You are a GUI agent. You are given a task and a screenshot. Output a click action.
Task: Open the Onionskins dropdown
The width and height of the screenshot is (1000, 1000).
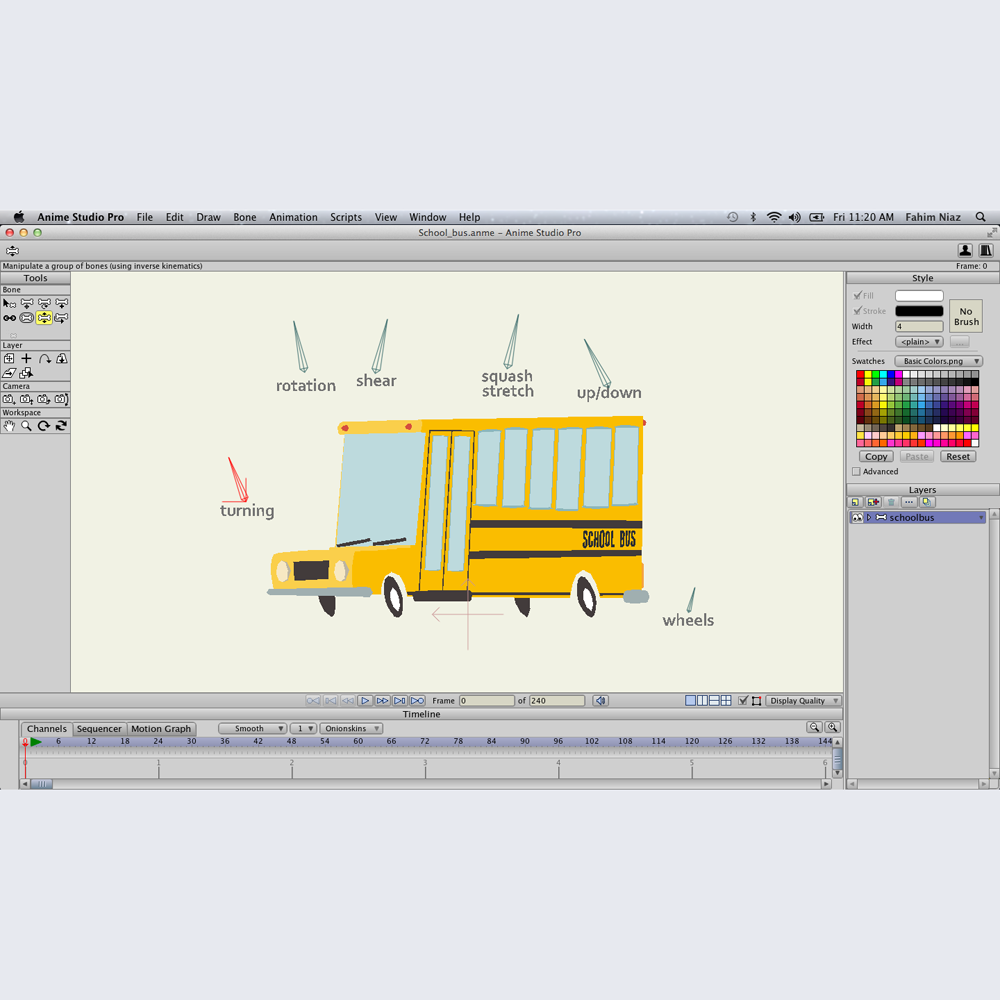click(351, 728)
